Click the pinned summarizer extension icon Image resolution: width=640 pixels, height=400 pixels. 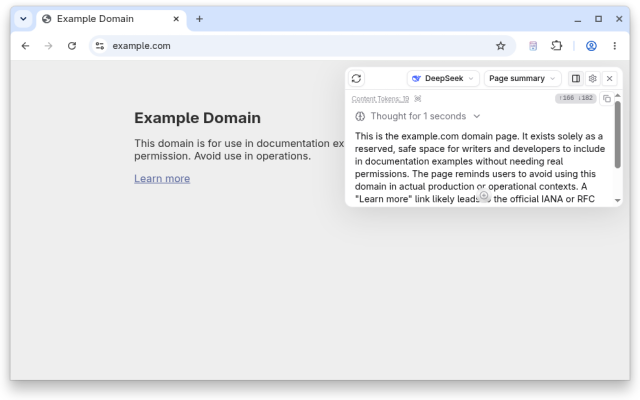point(533,46)
